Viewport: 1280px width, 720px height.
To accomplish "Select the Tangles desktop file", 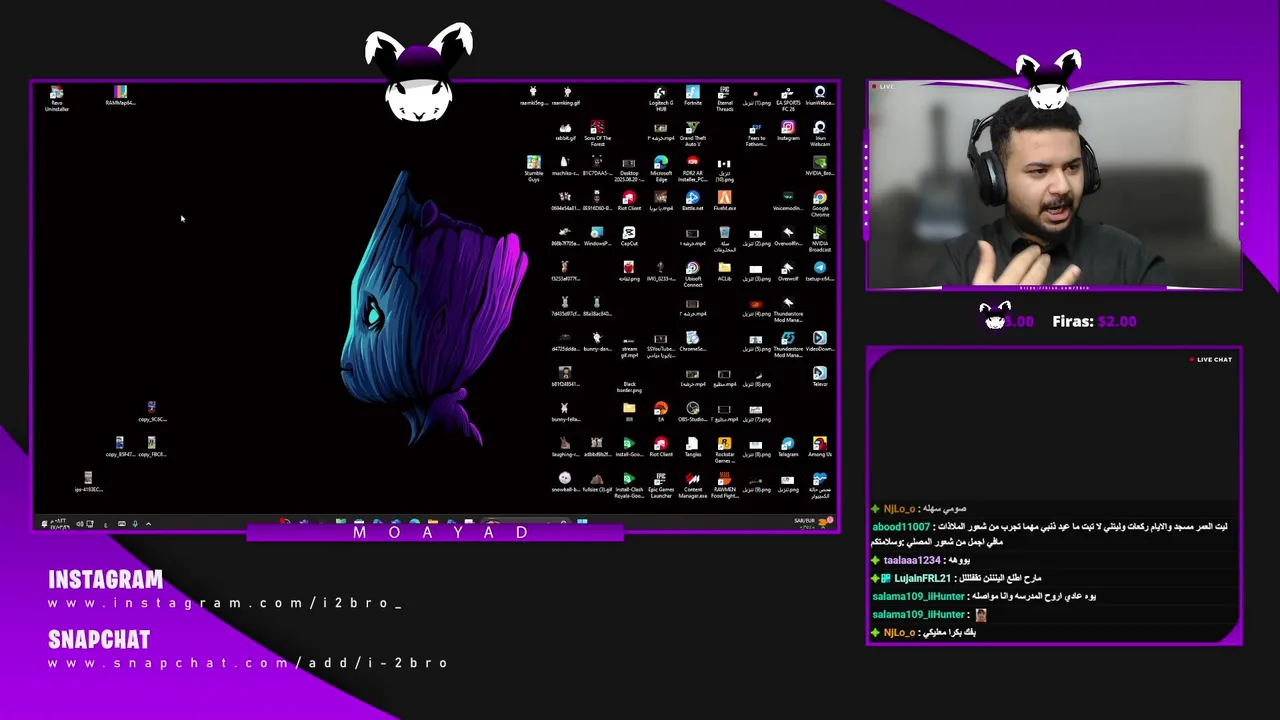I will pyautogui.click(x=692, y=446).
